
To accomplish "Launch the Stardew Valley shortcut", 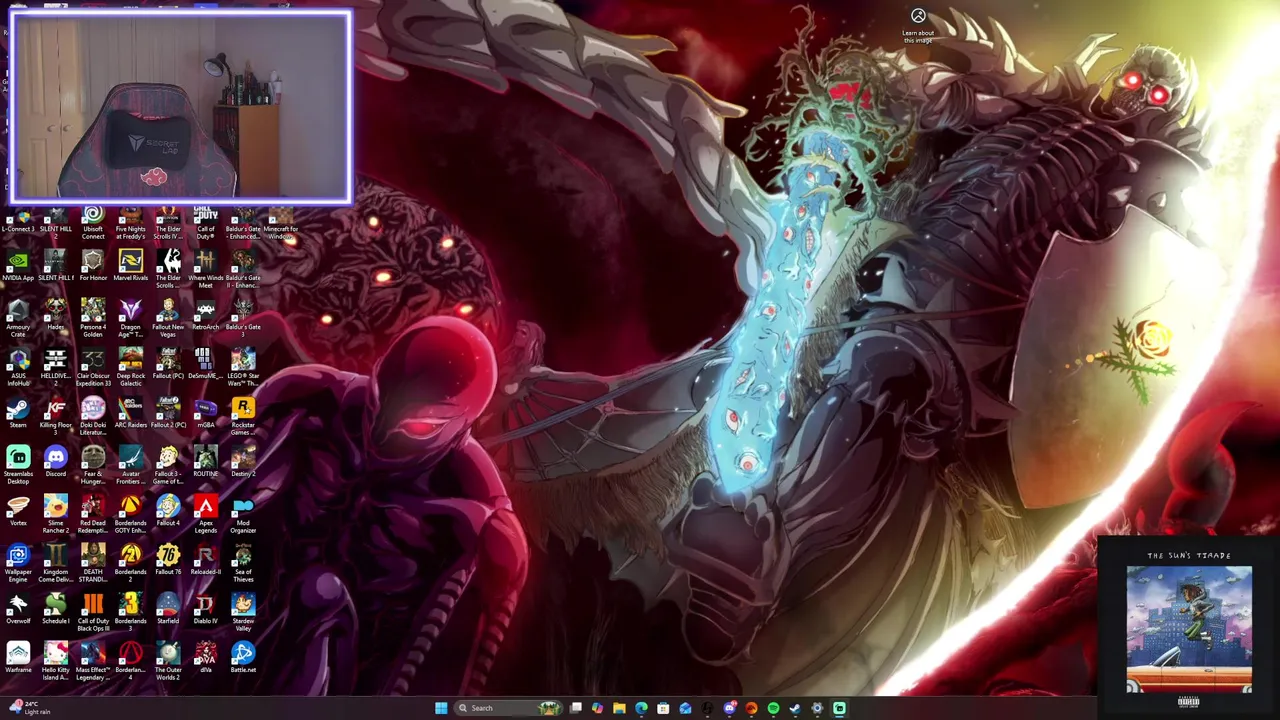I will [x=243, y=614].
